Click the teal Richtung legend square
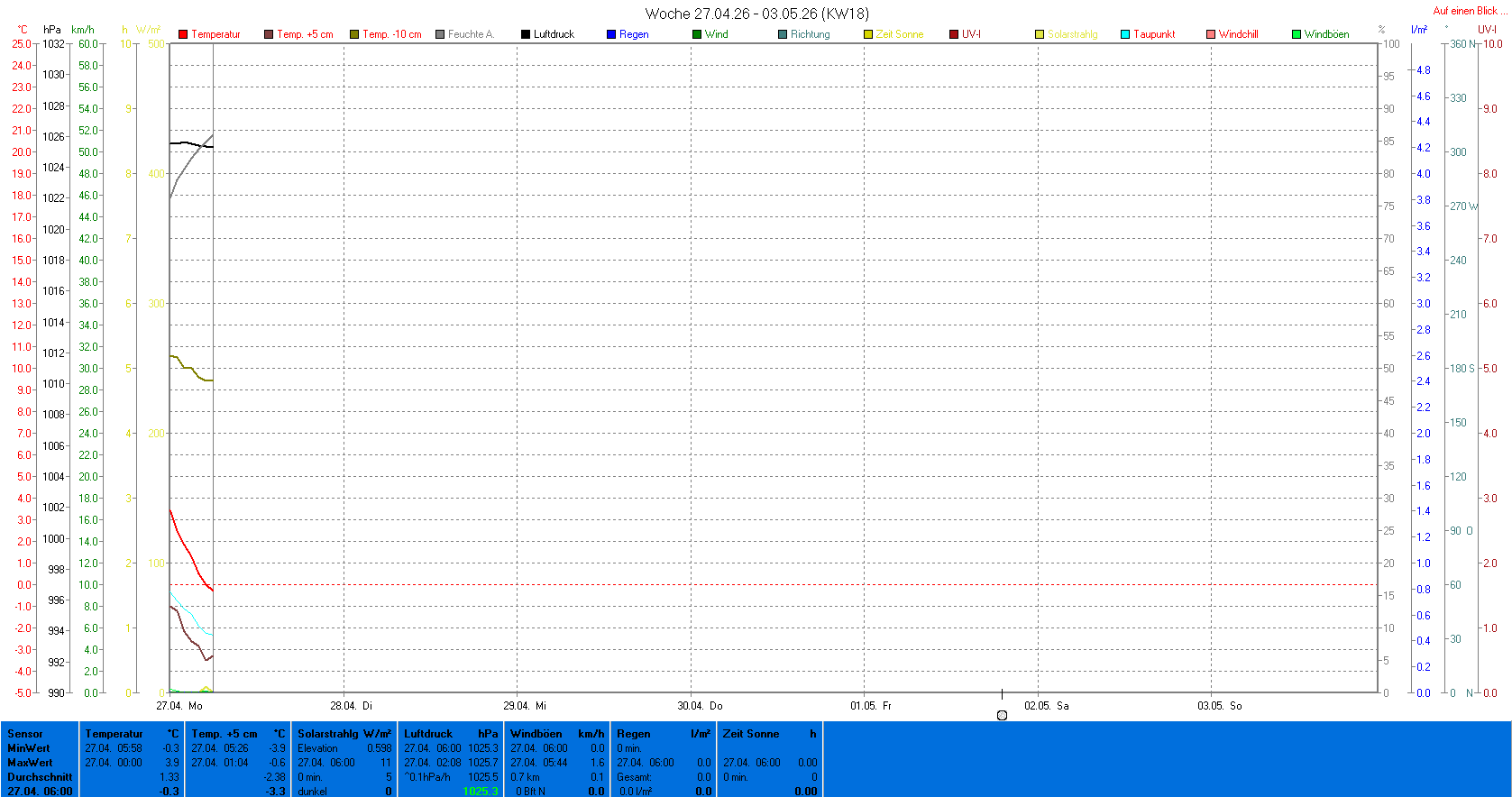The image size is (1512, 797). (x=783, y=34)
